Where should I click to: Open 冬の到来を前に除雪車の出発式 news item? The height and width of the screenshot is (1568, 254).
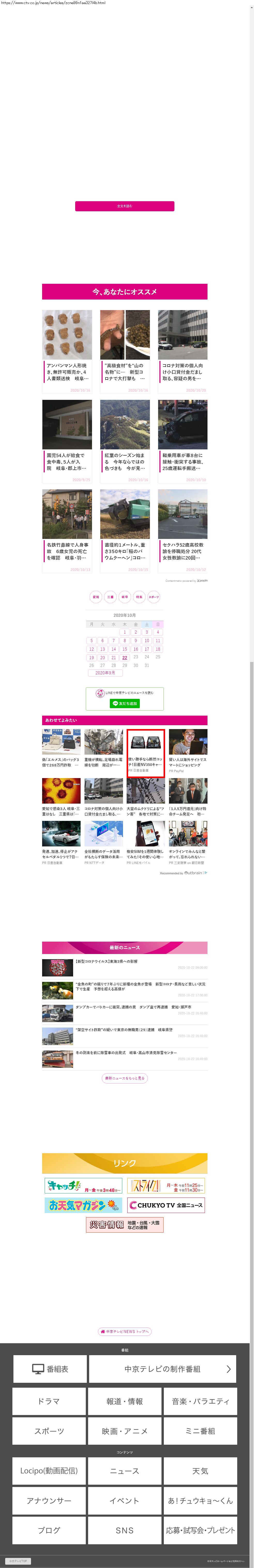coord(125,1058)
